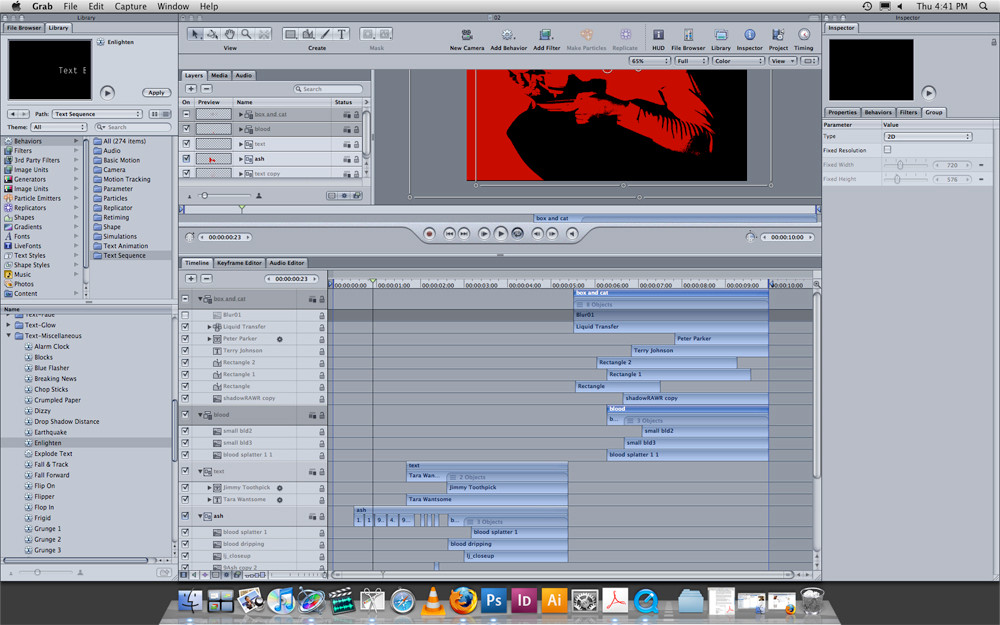Open the Window menu in menu bar
1000x625 pixels.
point(173,6)
